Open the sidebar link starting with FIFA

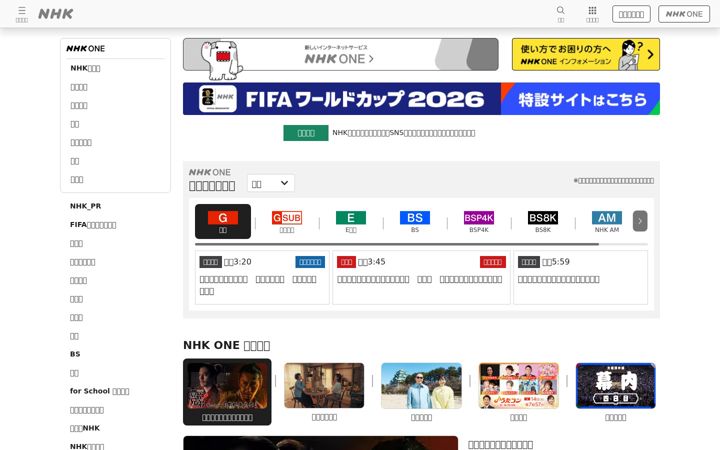93,225
